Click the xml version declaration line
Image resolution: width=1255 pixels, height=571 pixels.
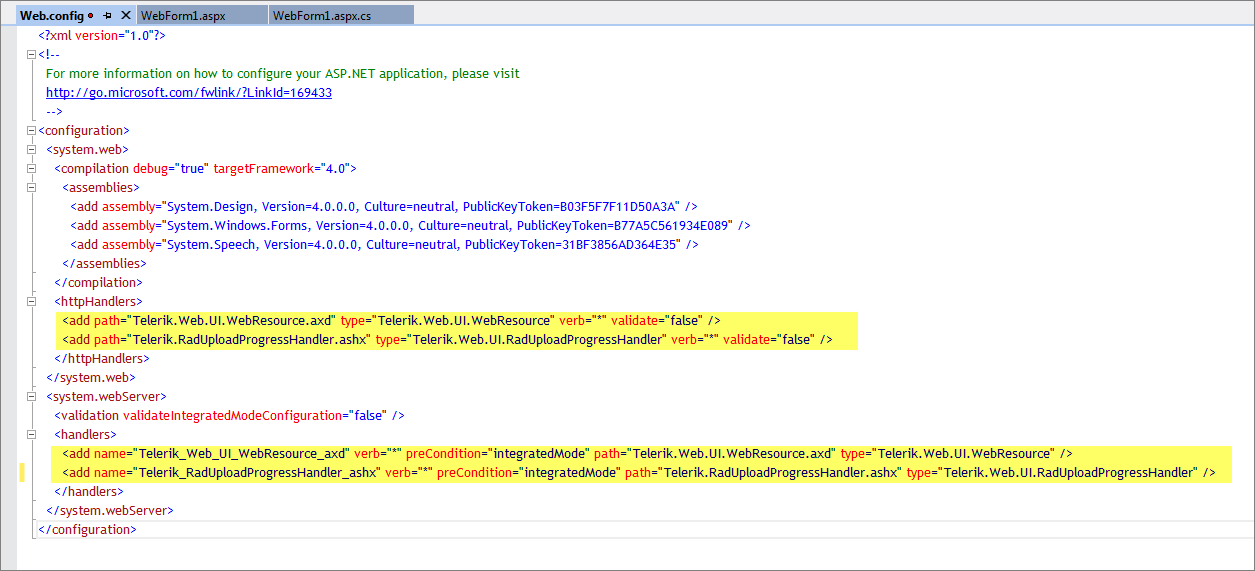102,35
